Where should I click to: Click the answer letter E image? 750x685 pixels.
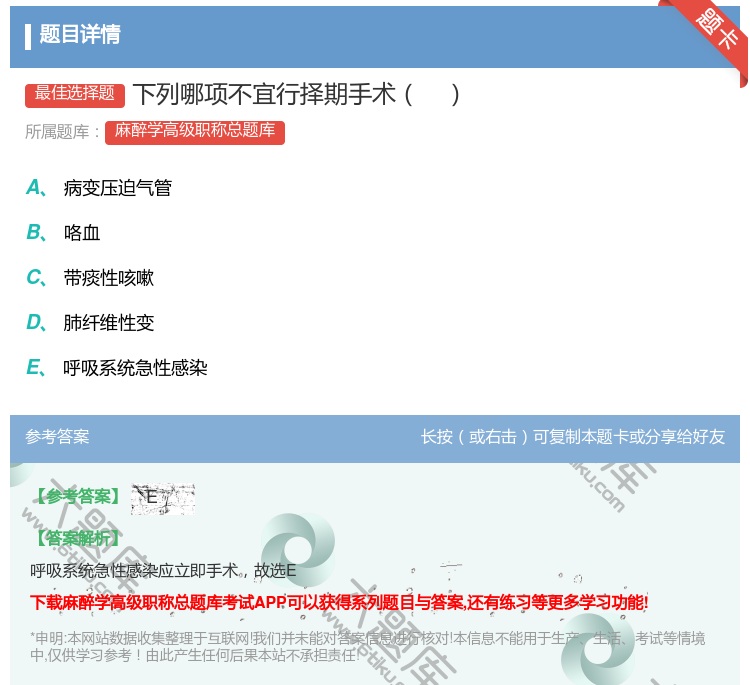tap(163, 498)
